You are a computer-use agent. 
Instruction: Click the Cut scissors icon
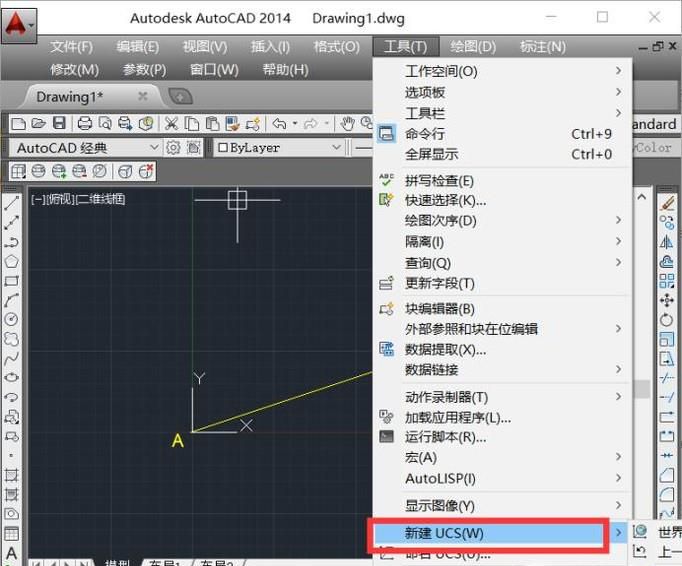(x=171, y=124)
